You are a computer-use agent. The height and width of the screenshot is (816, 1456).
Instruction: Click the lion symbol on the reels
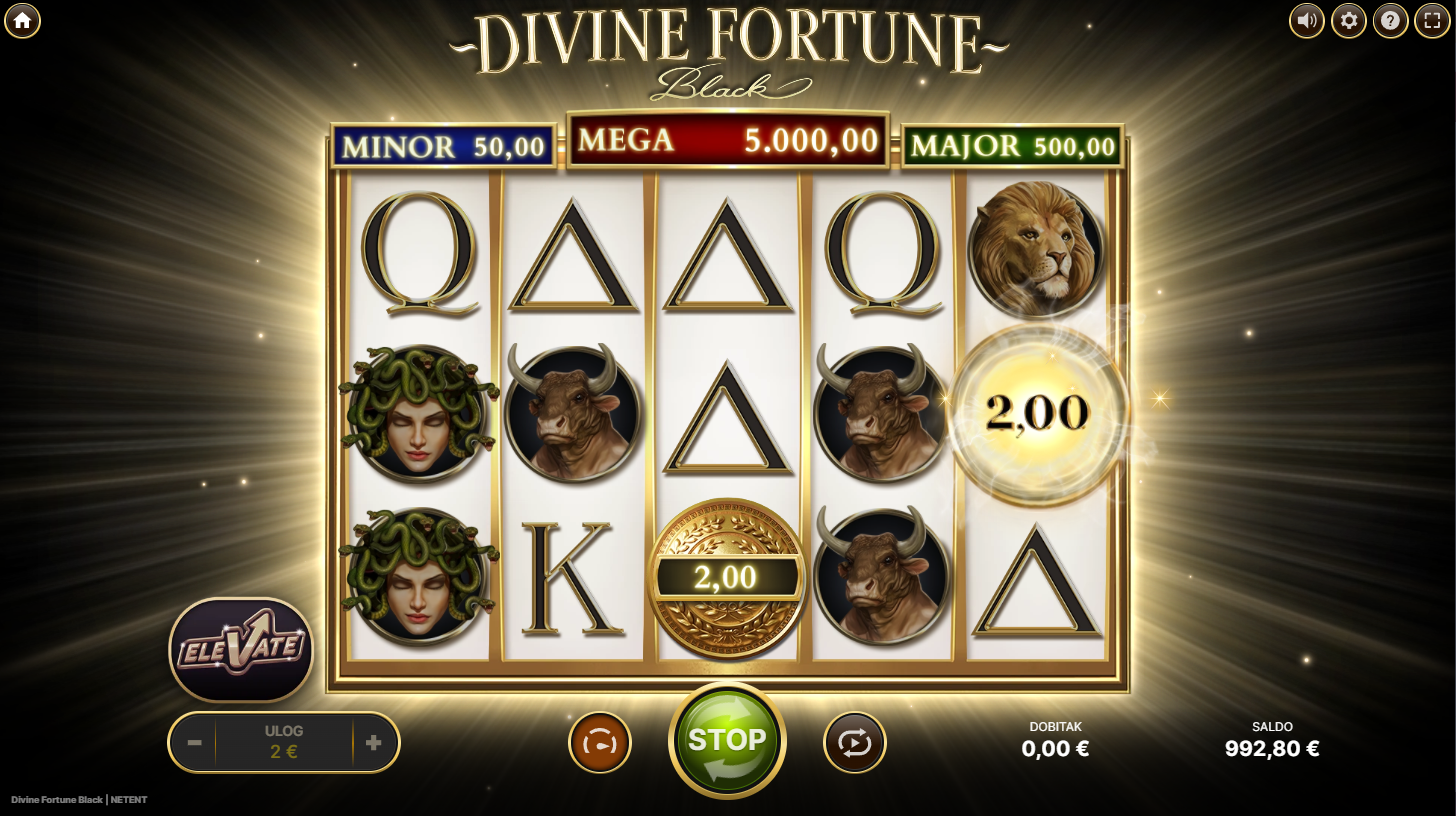tap(1036, 248)
